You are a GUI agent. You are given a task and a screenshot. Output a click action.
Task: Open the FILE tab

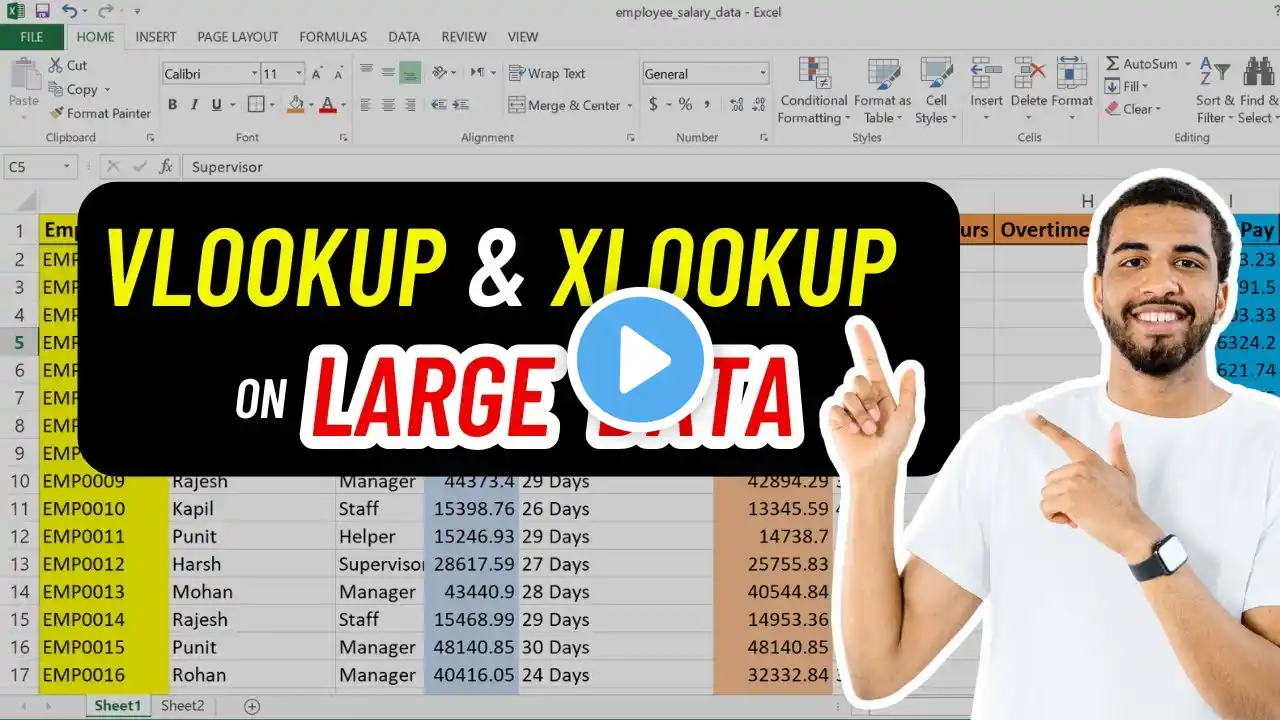click(32, 37)
